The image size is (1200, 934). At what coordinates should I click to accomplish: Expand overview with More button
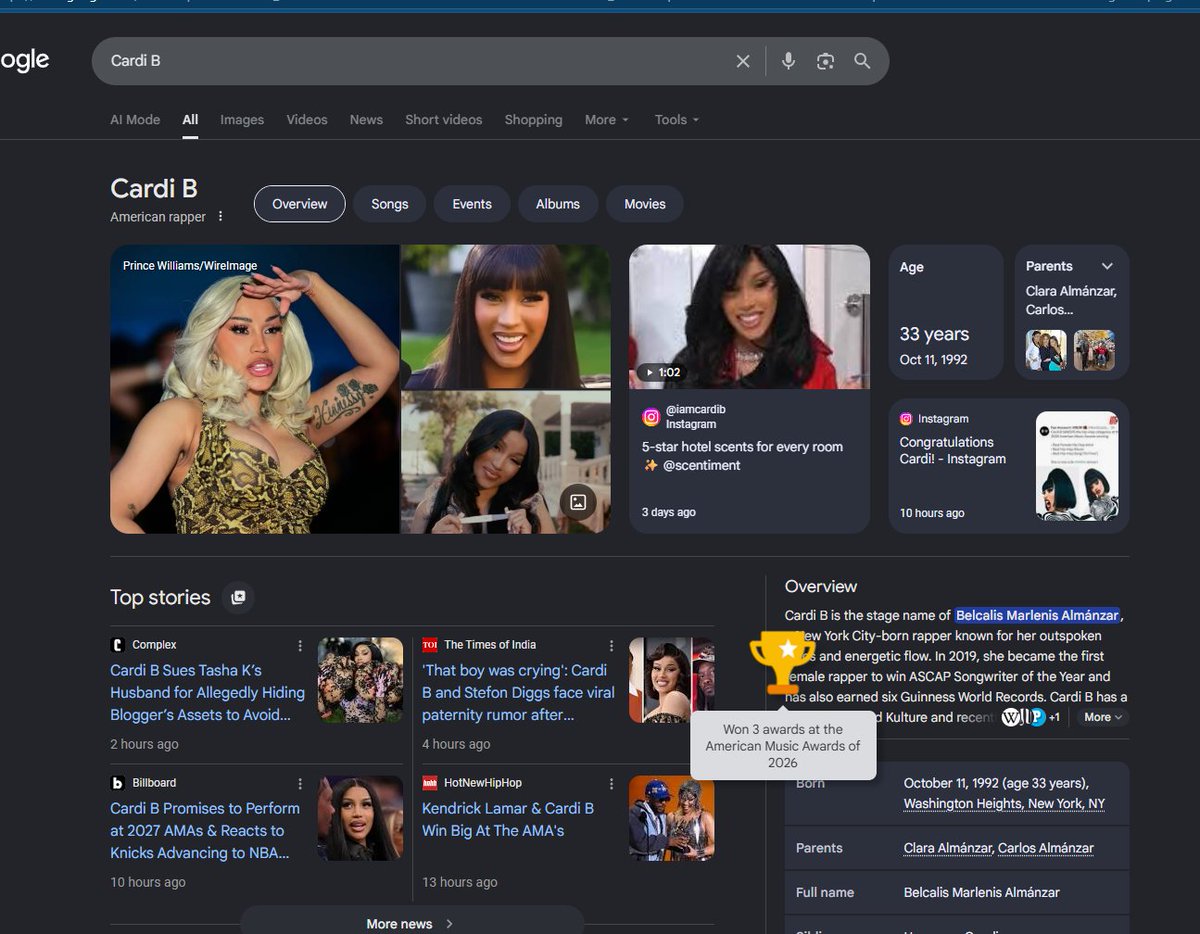tap(1103, 717)
